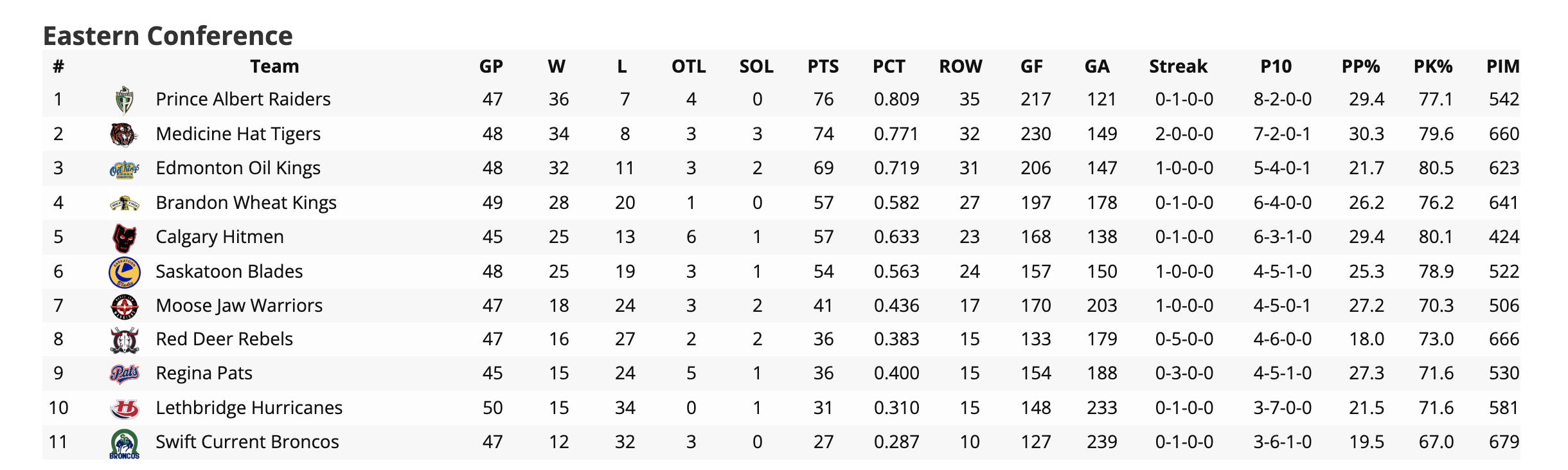The image size is (1568, 470).
Task: Click the Regina Pats logo
Action: point(124,374)
